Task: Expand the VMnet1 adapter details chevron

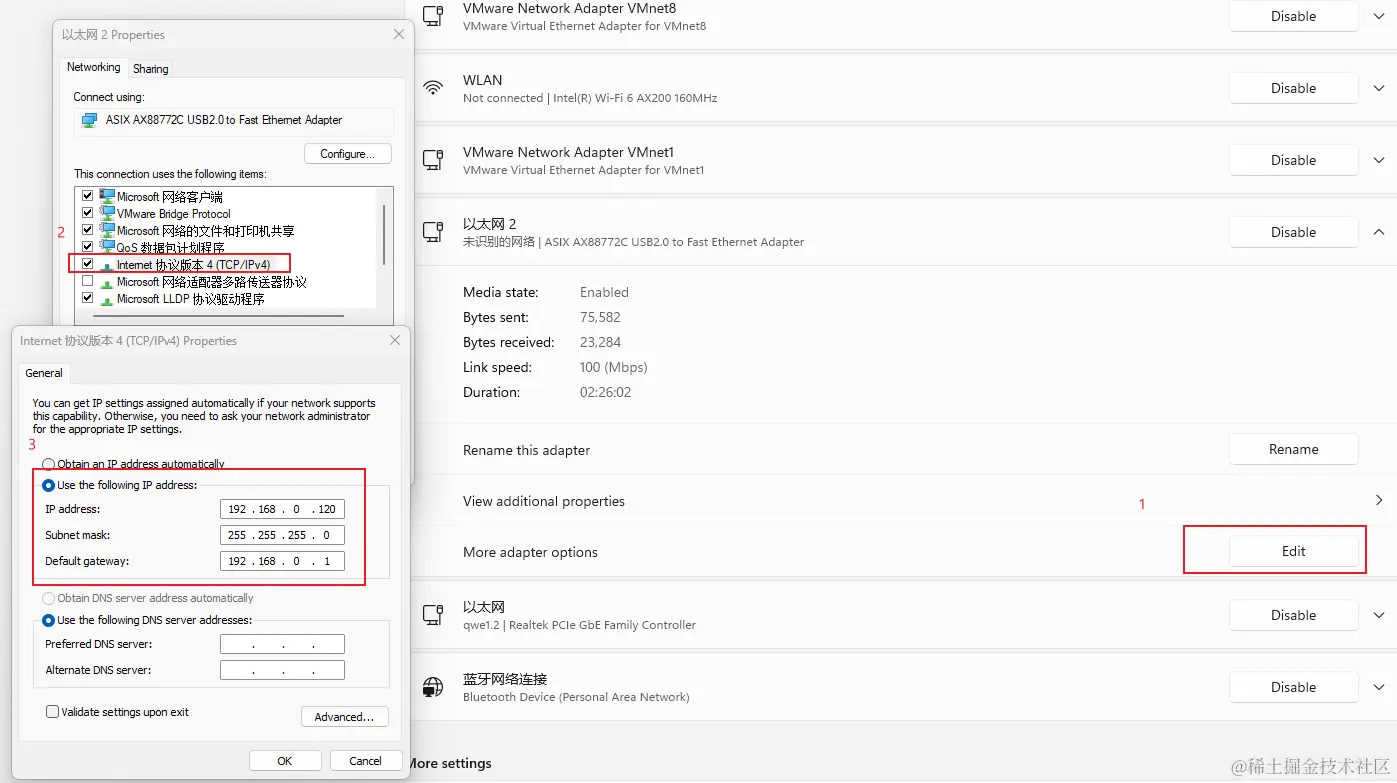Action: click(1379, 160)
